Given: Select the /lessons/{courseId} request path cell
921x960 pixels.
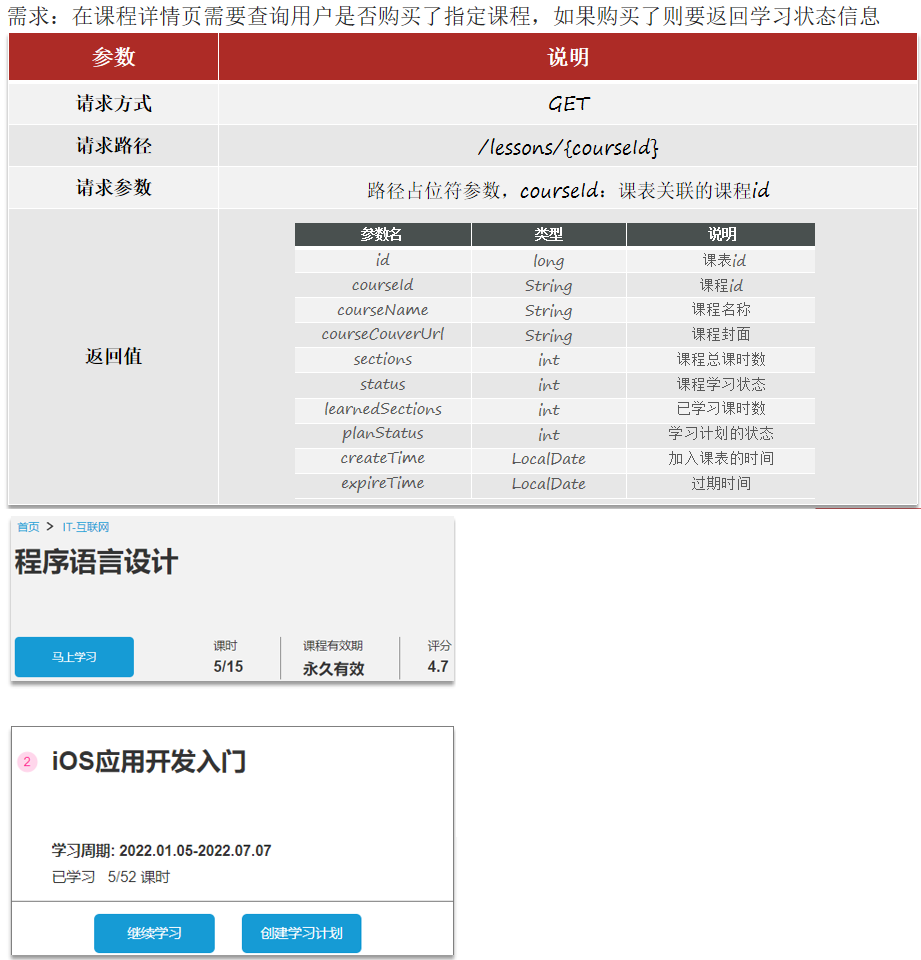Looking at the screenshot, I should coord(568,147).
